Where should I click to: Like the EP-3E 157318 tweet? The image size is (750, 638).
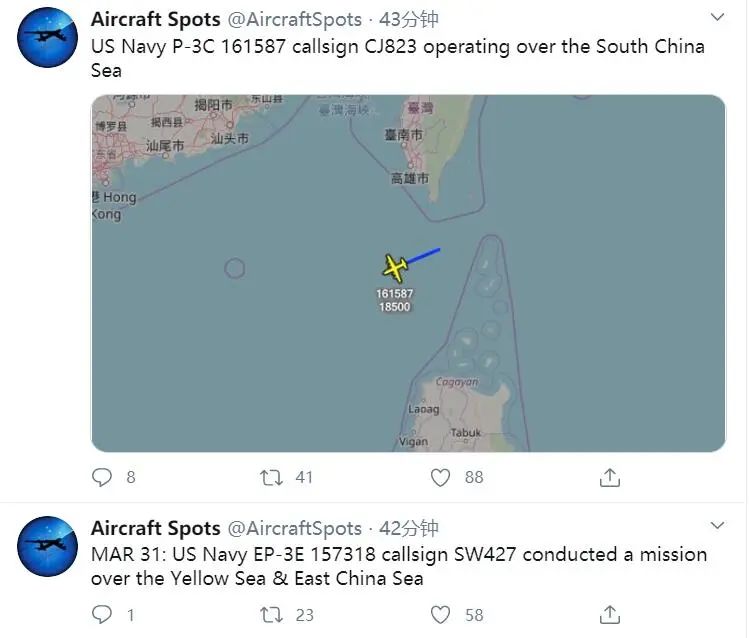coord(440,614)
